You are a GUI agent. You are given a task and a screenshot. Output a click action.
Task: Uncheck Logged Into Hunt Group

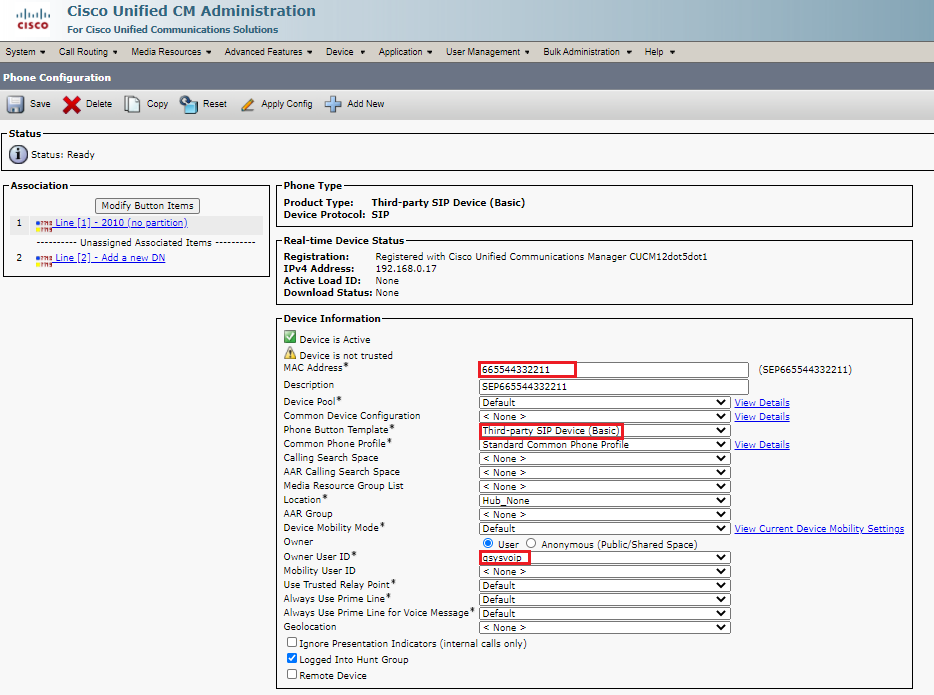pyautogui.click(x=292, y=659)
